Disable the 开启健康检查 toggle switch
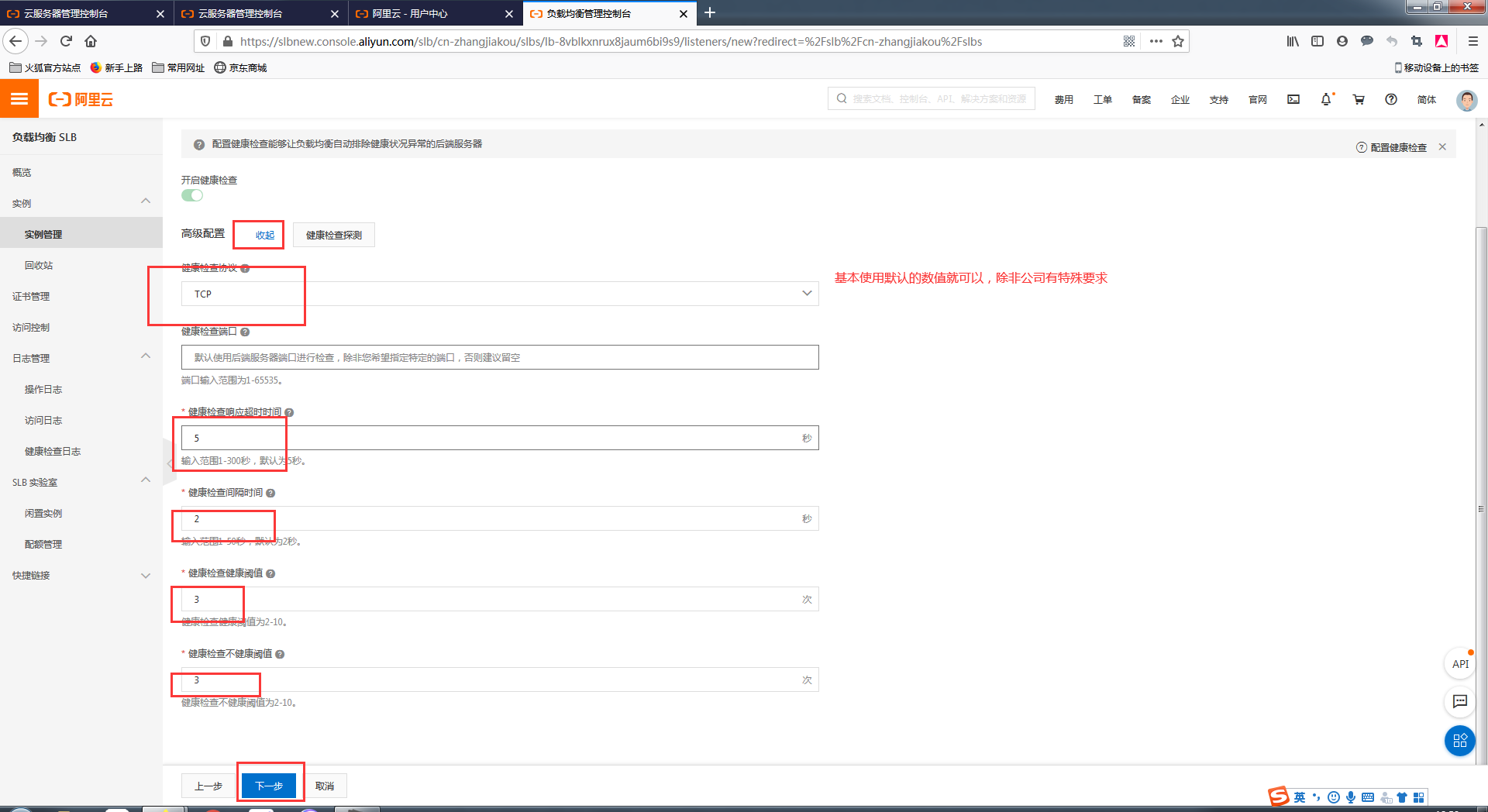 192,195
